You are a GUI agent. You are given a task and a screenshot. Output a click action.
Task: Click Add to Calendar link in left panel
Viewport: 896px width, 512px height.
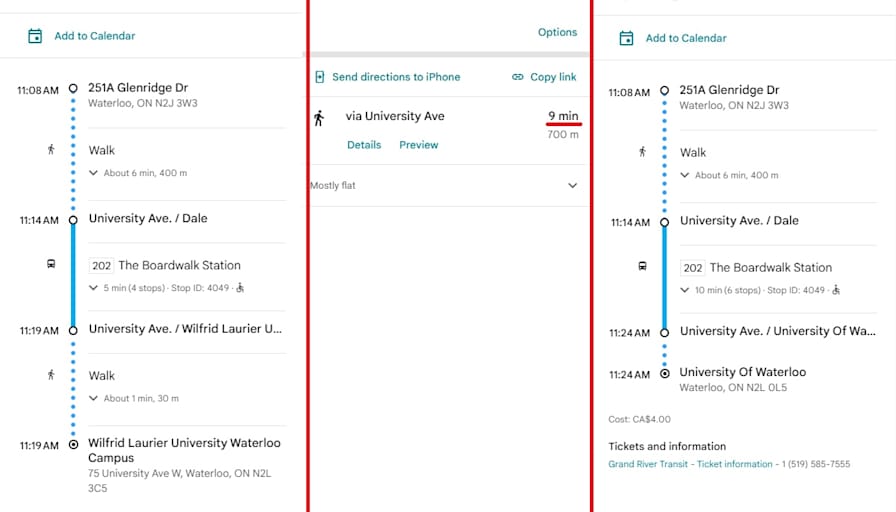coord(95,36)
